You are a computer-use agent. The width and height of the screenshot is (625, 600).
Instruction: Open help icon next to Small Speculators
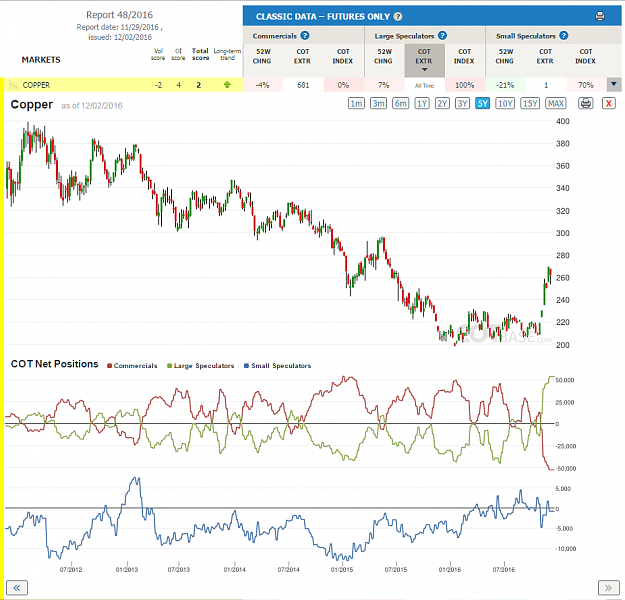click(x=563, y=35)
